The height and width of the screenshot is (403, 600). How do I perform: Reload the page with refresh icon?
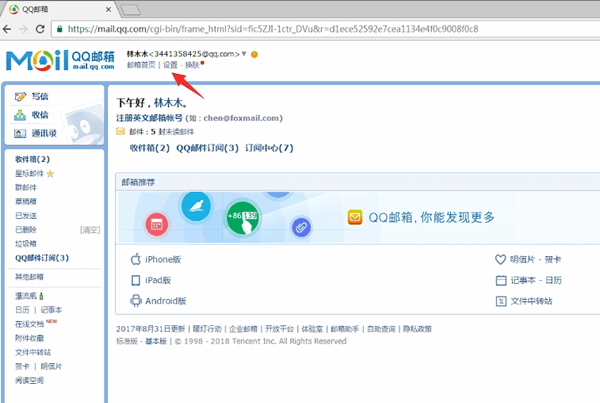click(x=40, y=29)
